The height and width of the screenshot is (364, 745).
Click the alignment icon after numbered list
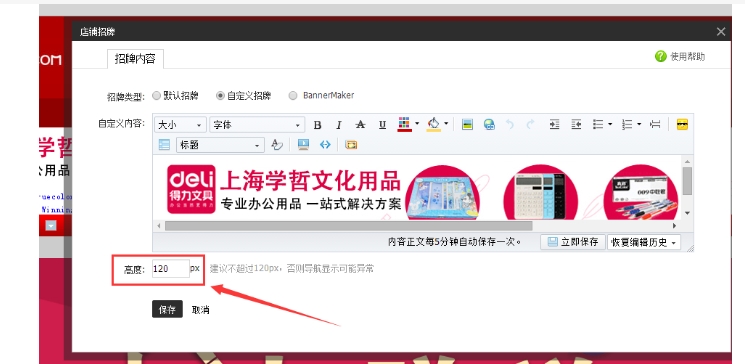coord(655,125)
